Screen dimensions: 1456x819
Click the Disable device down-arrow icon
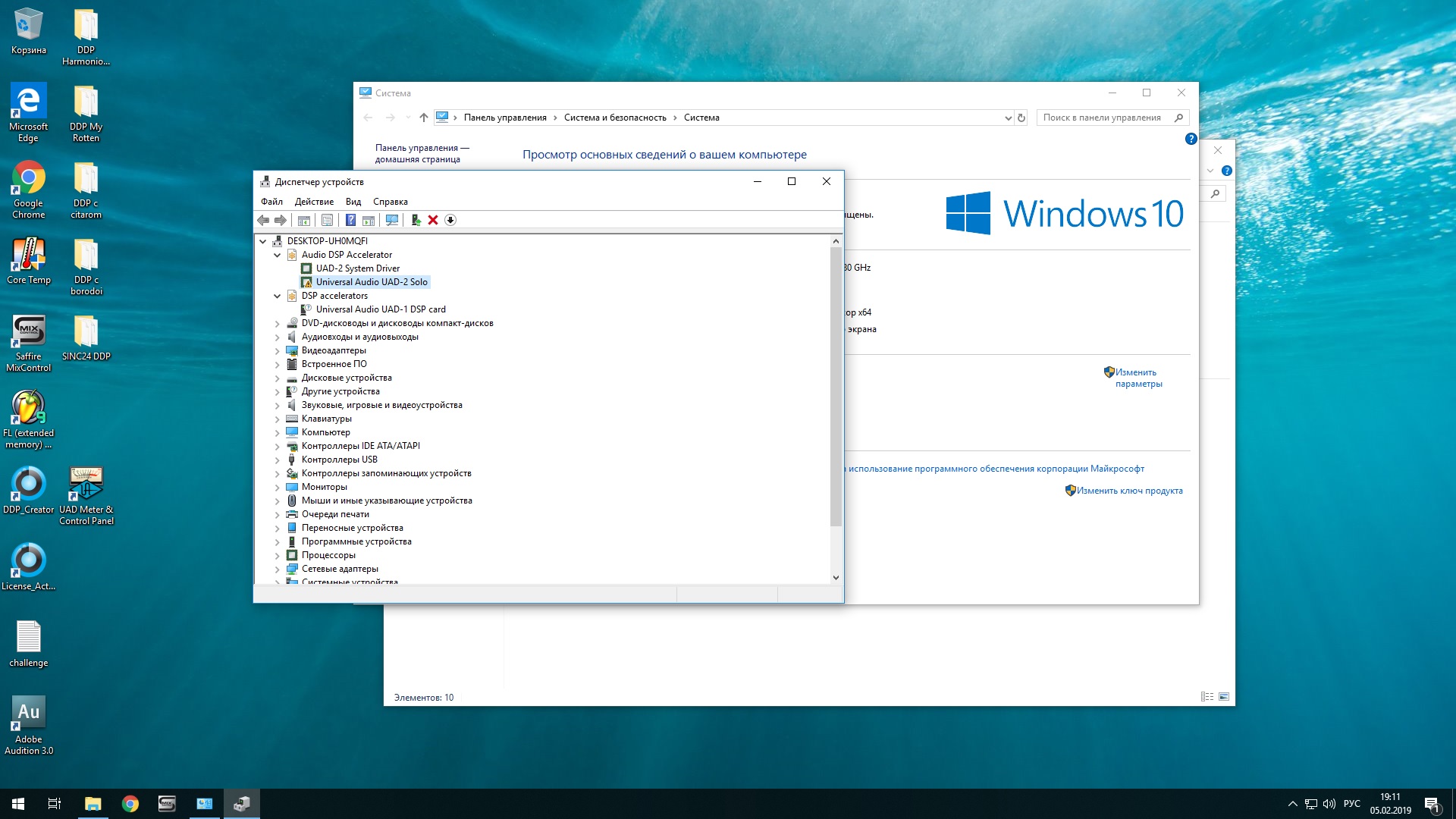(450, 220)
